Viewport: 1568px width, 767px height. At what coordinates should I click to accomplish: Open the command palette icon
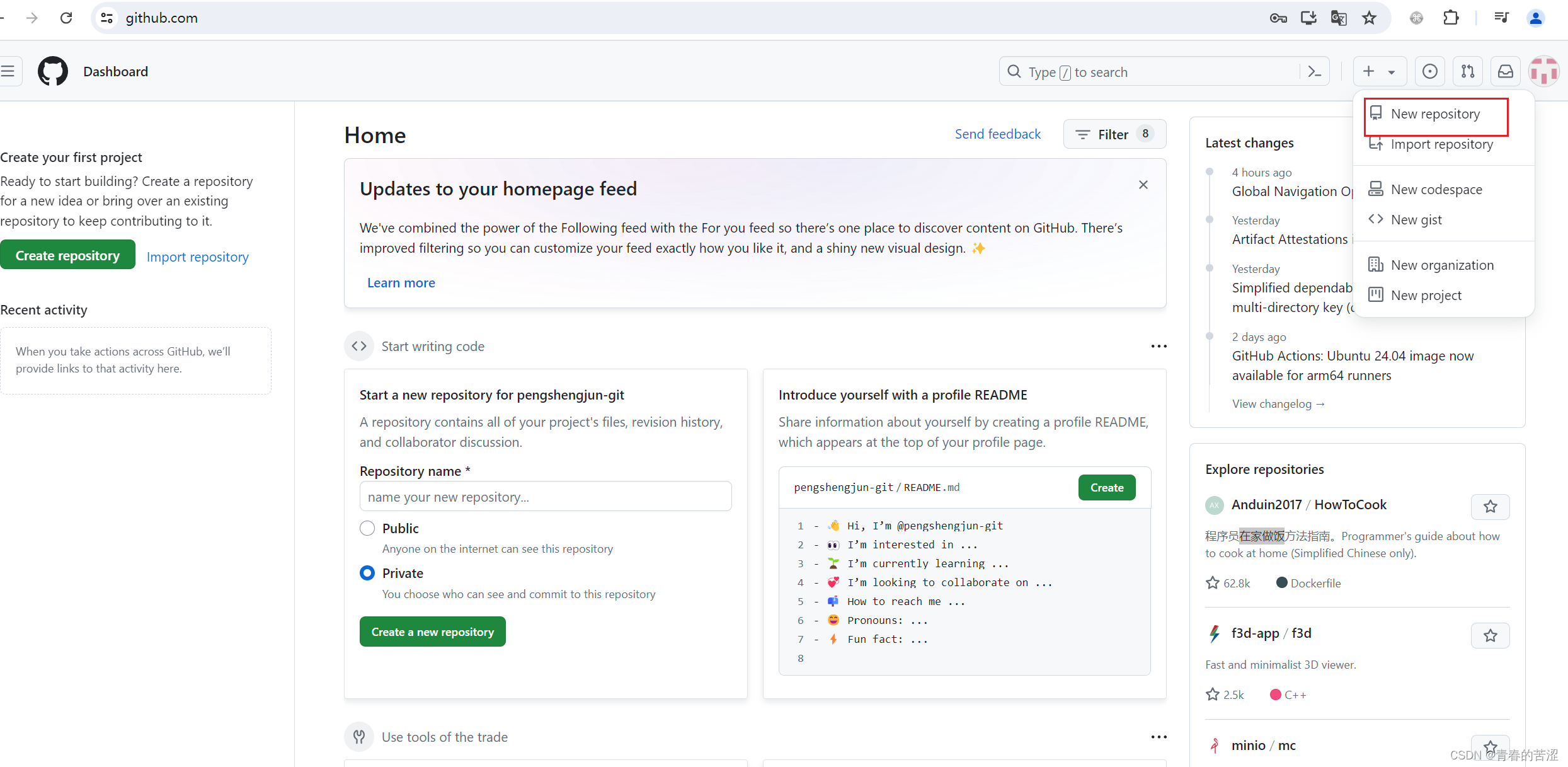[1315, 72]
